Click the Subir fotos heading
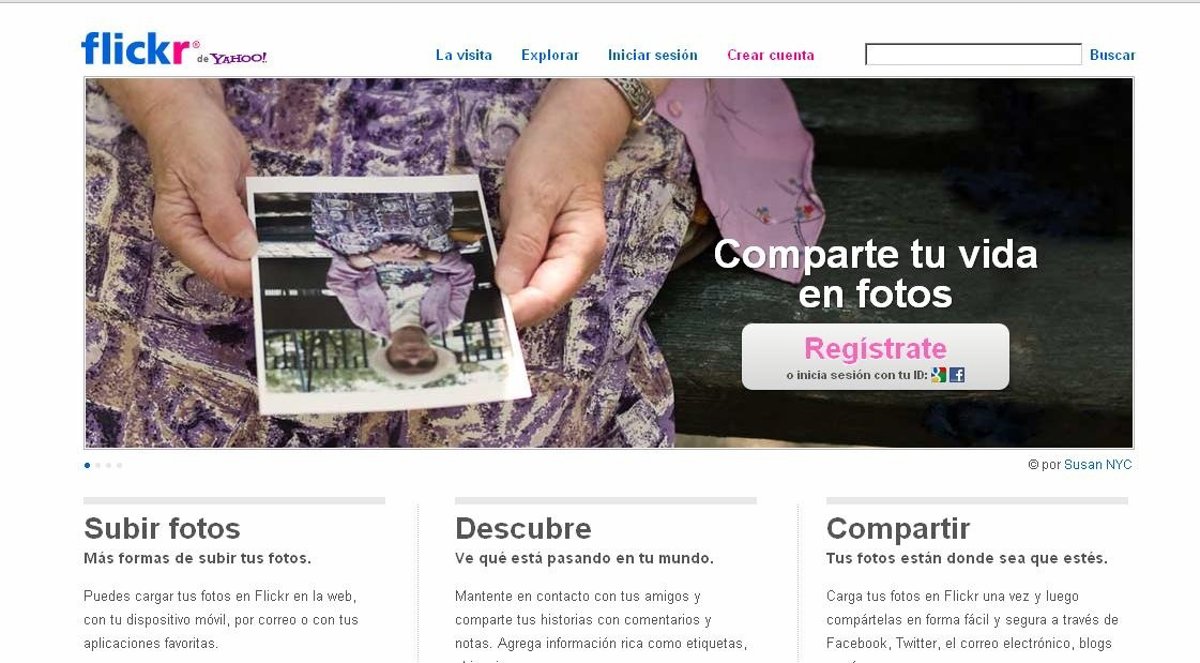Image resolution: width=1200 pixels, height=663 pixels. click(x=162, y=528)
